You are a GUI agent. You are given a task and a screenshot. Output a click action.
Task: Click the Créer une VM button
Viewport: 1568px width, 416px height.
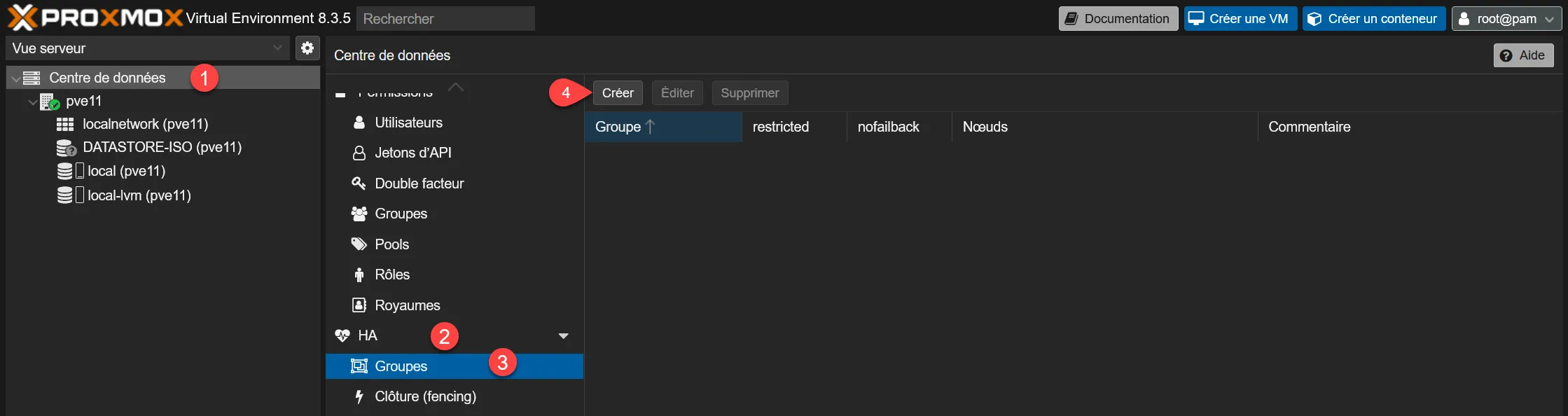[x=1240, y=19]
